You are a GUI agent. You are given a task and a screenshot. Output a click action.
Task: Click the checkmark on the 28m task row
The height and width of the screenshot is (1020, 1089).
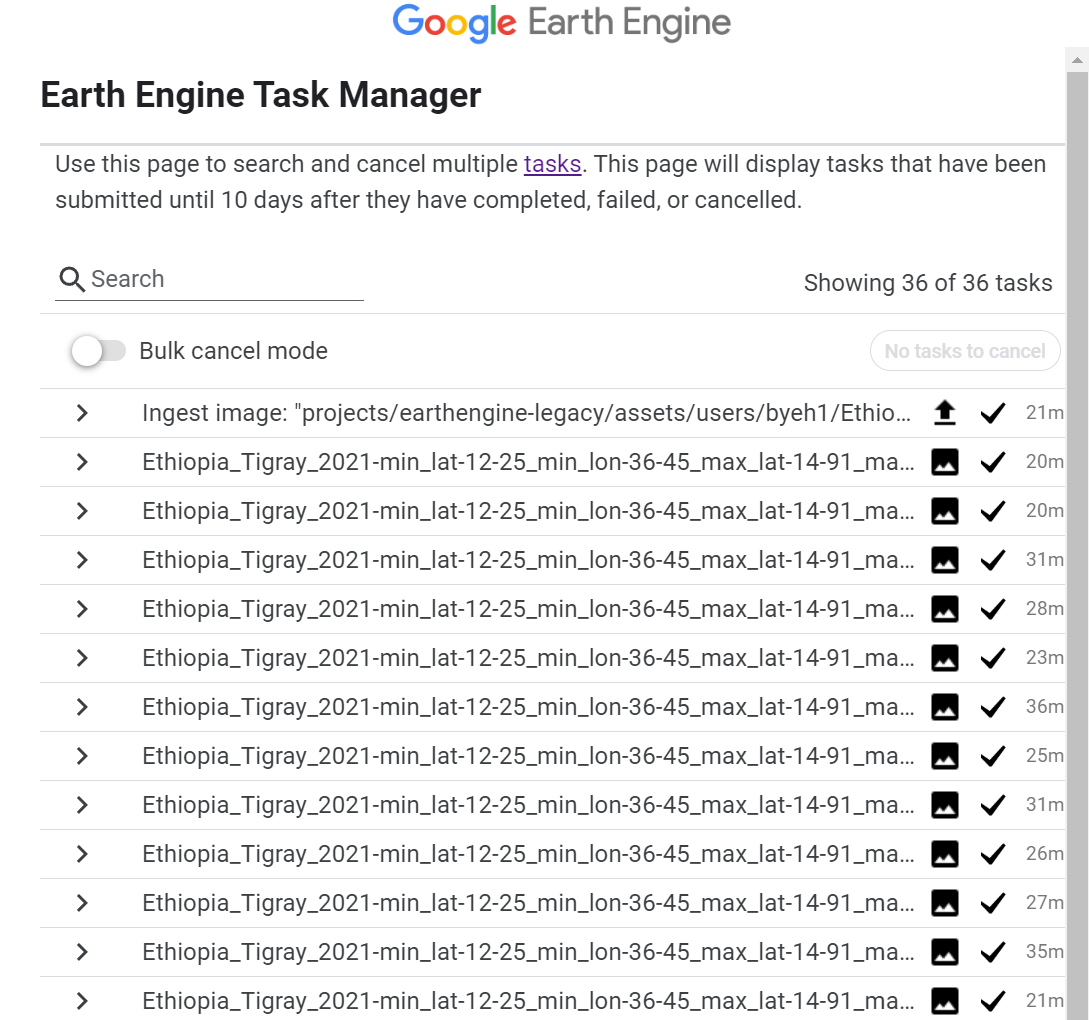pos(992,609)
